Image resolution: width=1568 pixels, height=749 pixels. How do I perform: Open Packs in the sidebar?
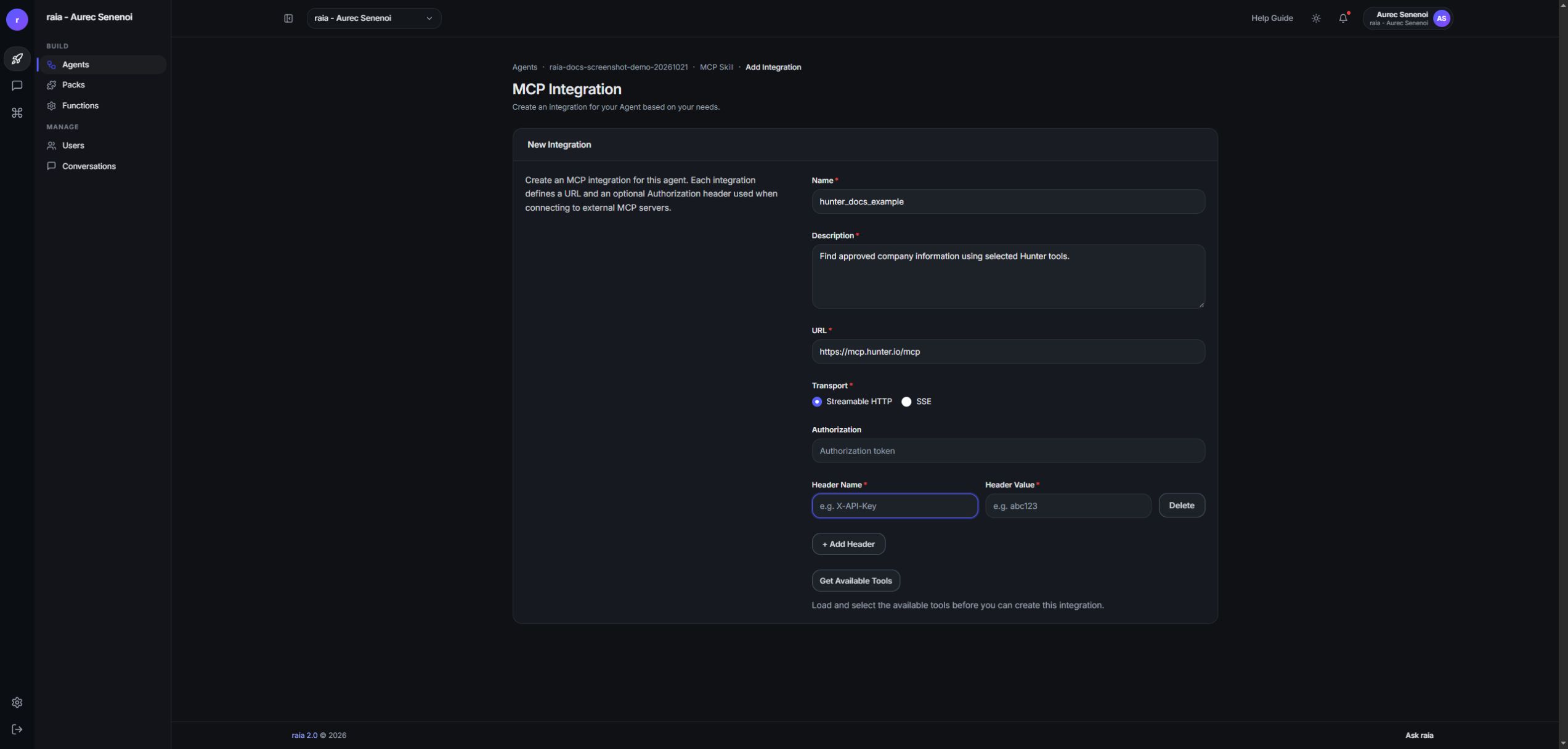pos(102,85)
